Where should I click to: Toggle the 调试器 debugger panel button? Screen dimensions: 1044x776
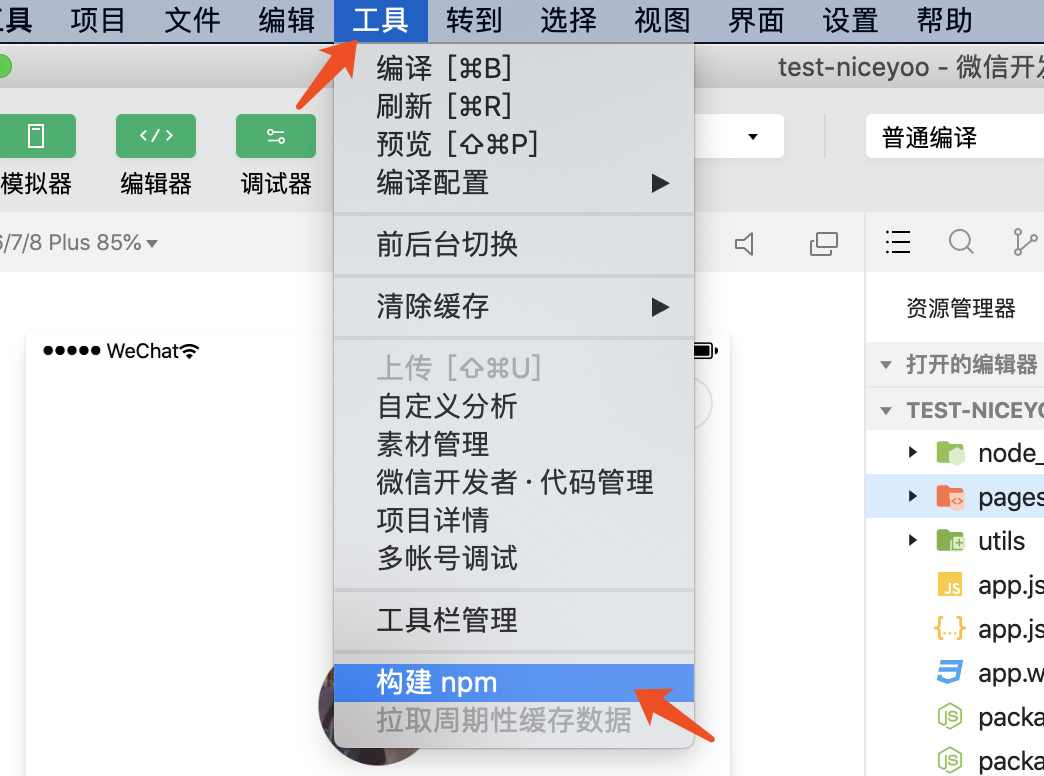(276, 136)
